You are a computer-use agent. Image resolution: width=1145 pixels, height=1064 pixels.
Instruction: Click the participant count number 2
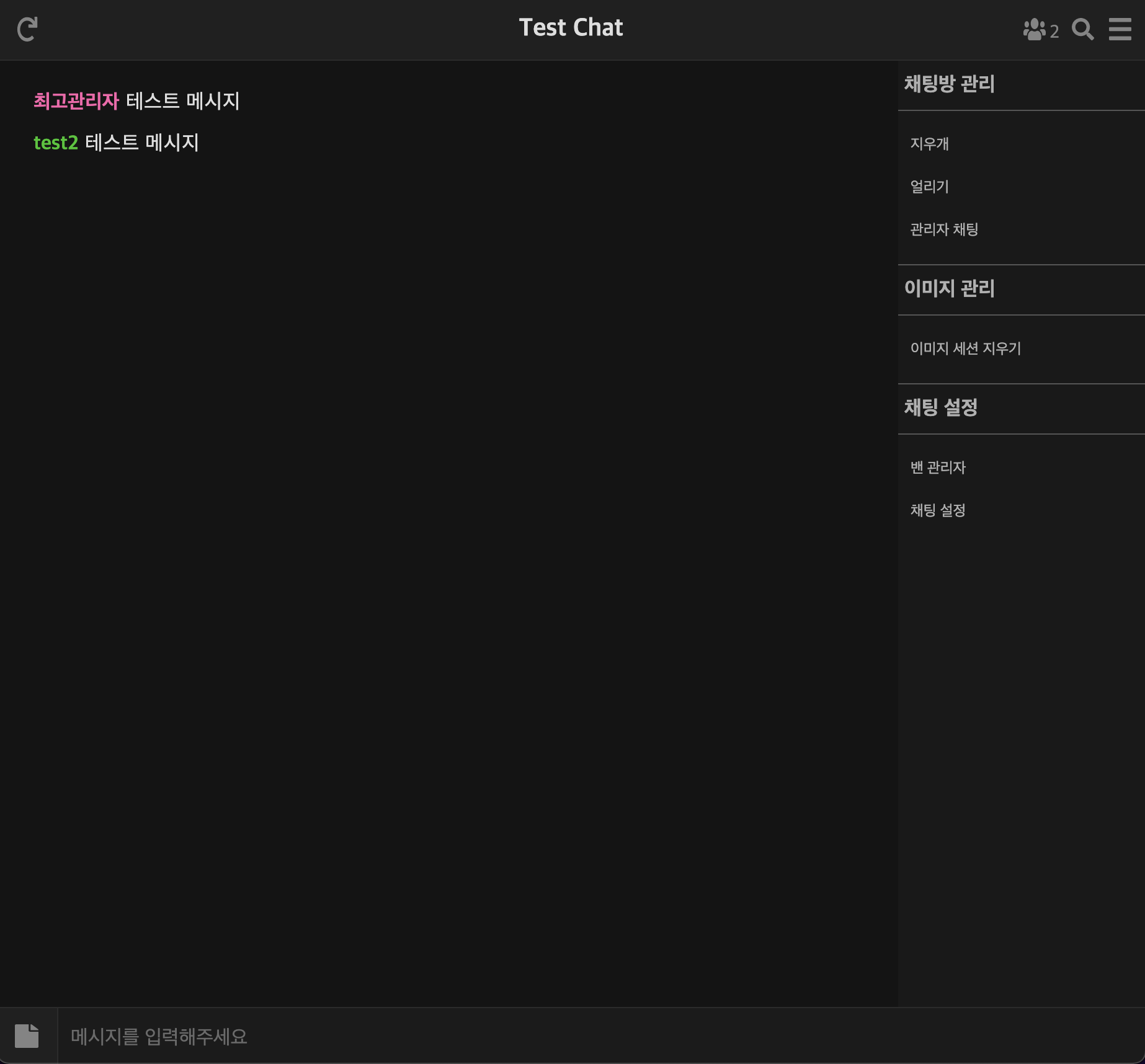coord(1054,31)
